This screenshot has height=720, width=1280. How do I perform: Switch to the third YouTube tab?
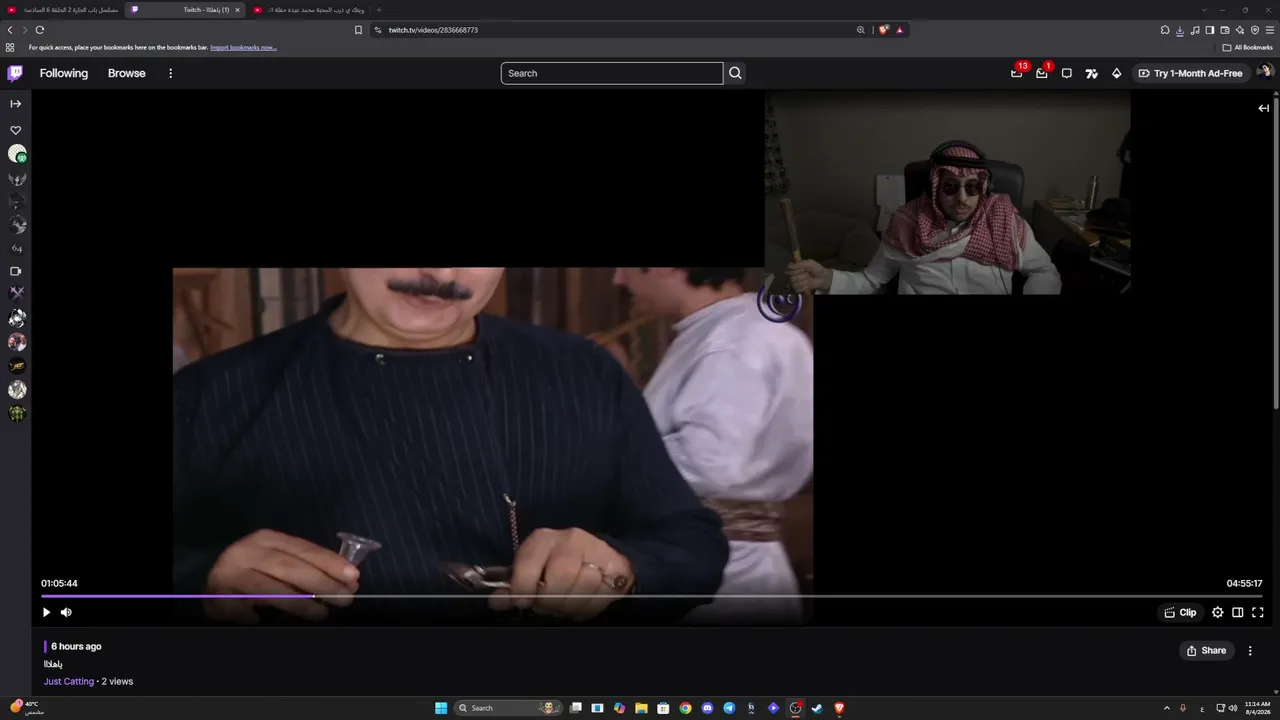tap(309, 10)
